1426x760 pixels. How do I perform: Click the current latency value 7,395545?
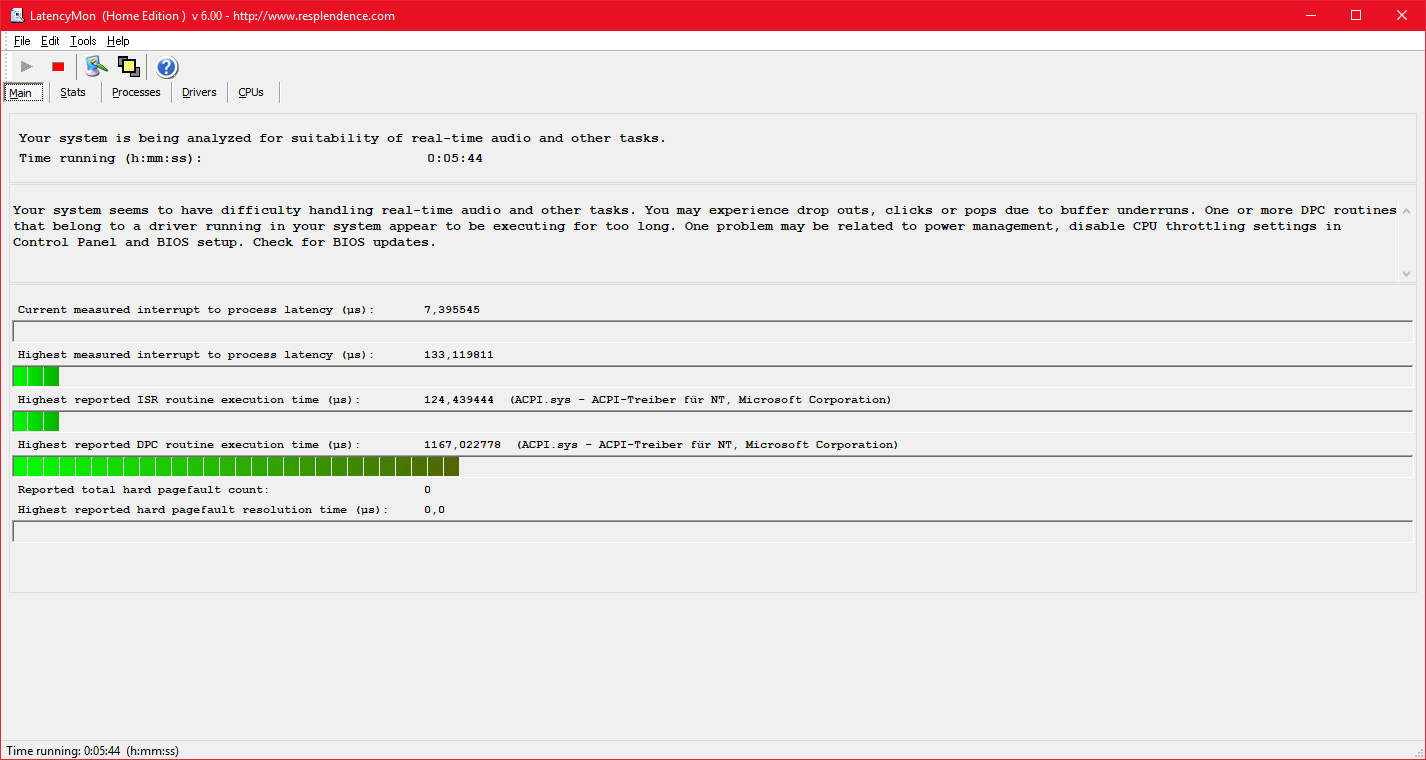(452, 310)
